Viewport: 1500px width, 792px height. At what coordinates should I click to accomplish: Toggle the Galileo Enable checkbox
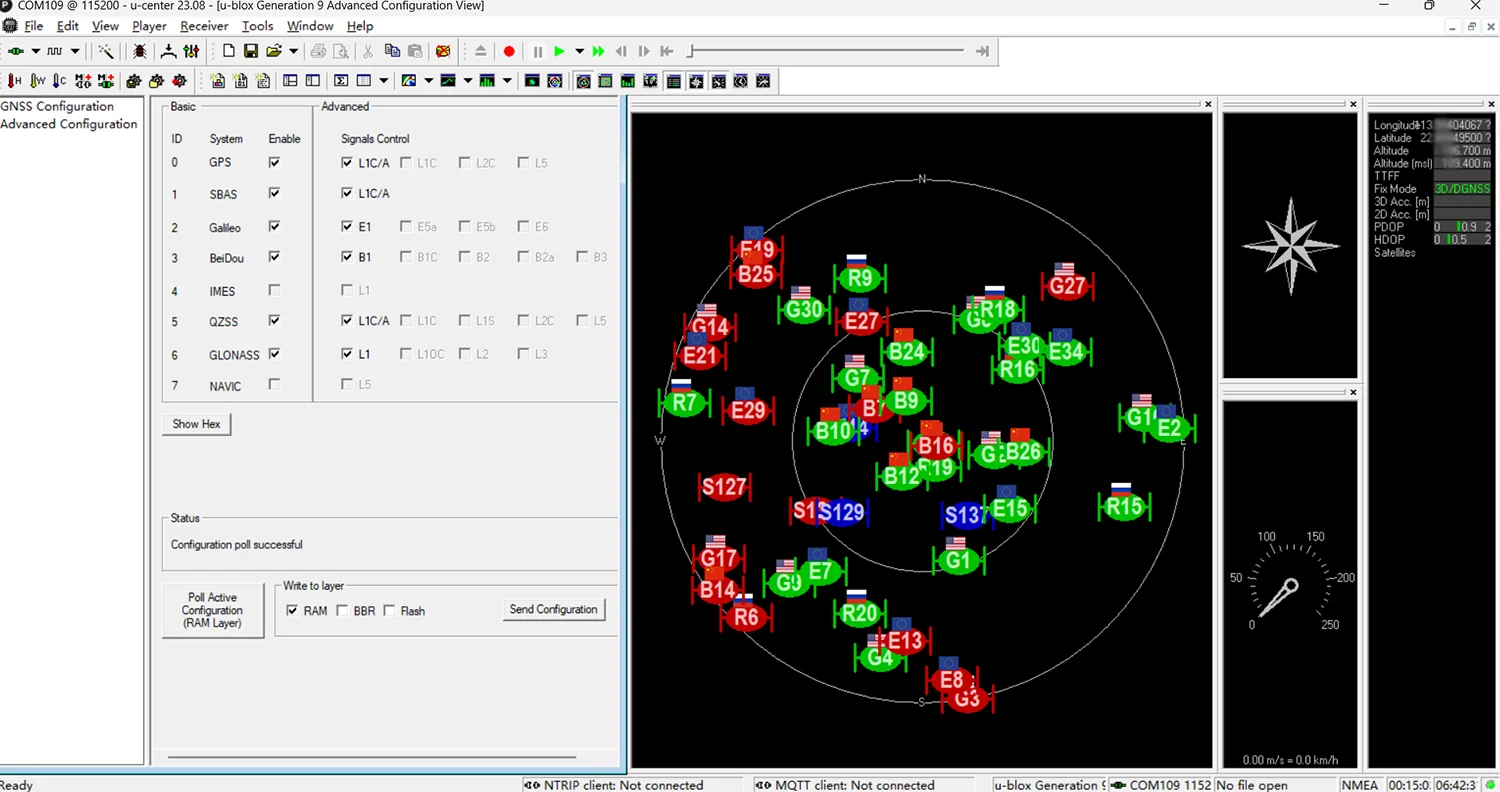click(274, 227)
